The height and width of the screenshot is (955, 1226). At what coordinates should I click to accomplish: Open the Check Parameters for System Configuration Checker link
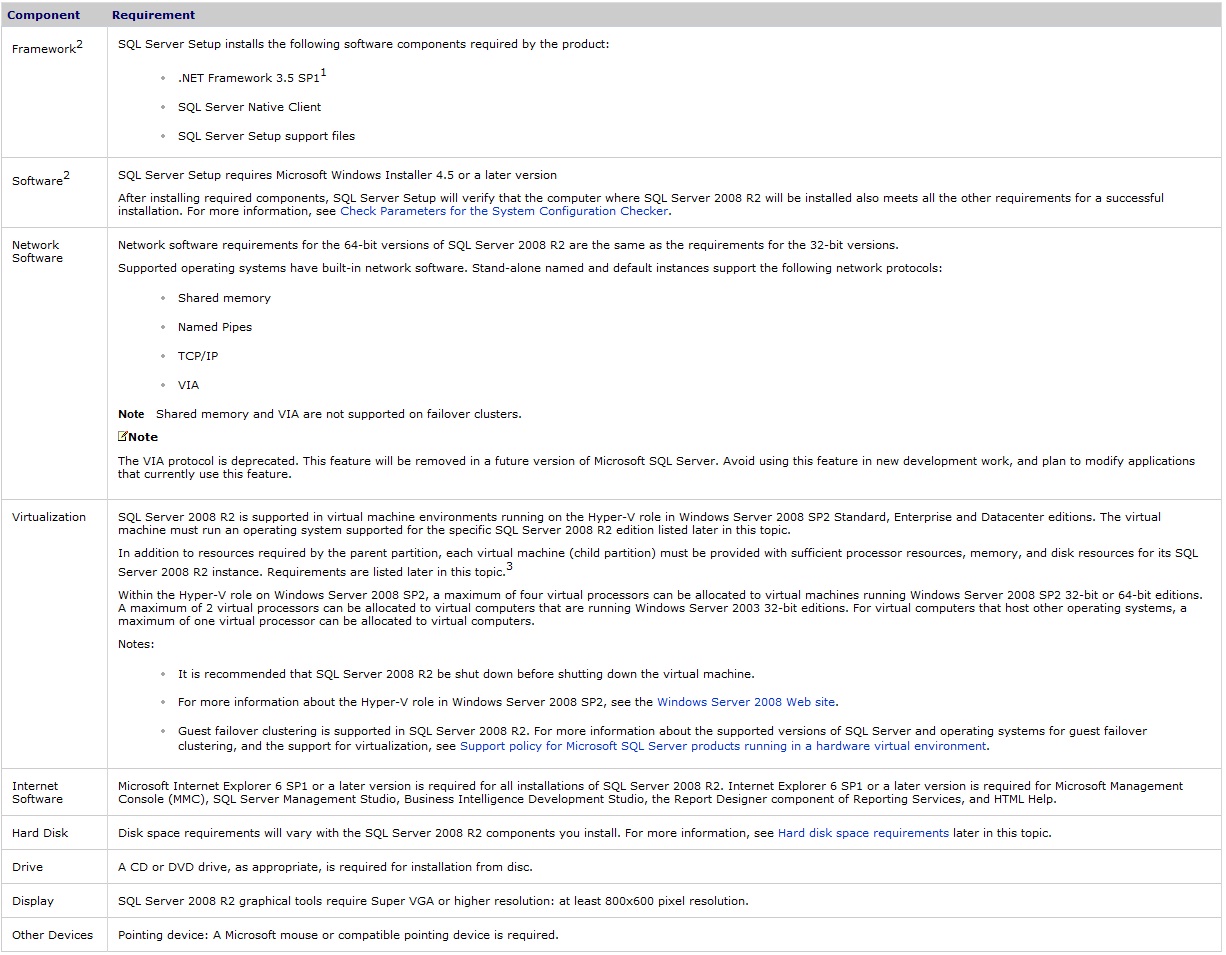[x=504, y=211]
